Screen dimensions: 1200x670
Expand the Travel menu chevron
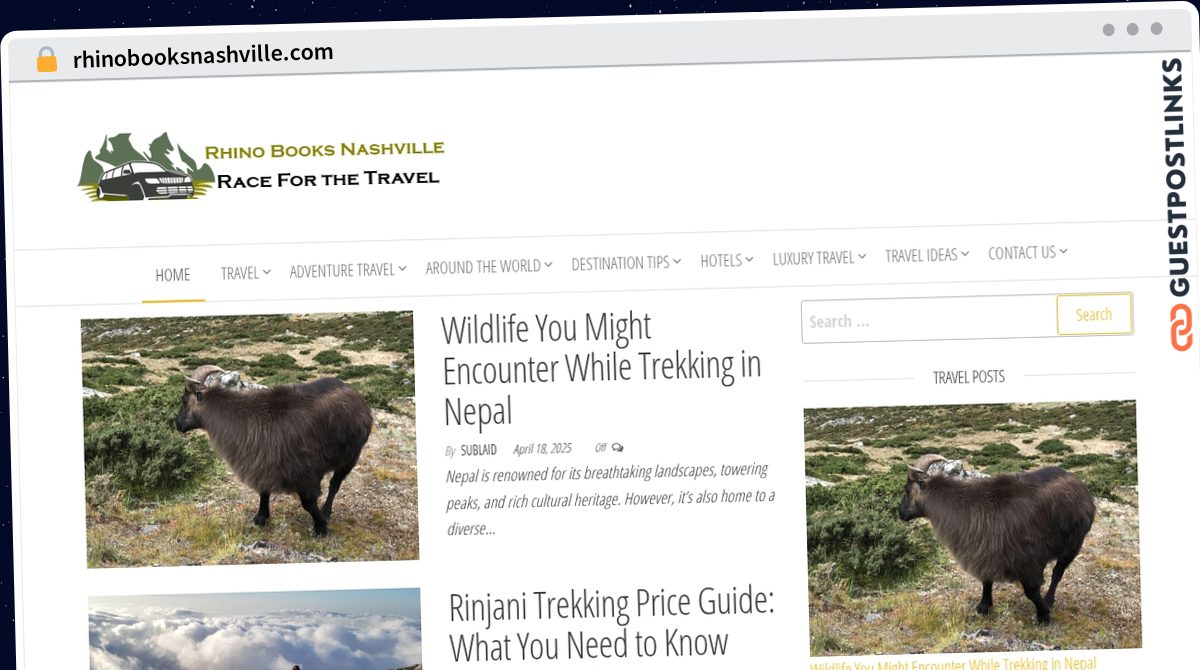click(267, 271)
